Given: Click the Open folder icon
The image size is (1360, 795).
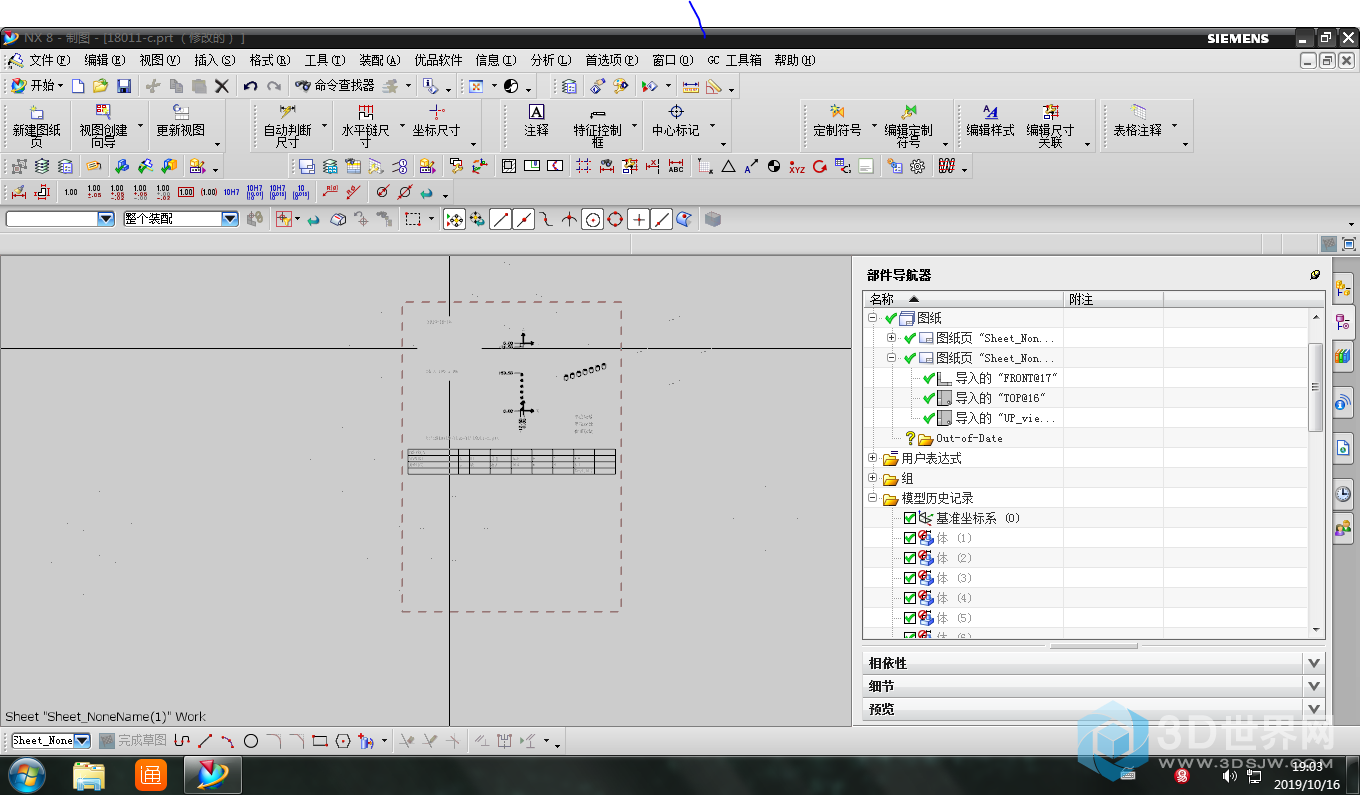Looking at the screenshot, I should click(101, 87).
